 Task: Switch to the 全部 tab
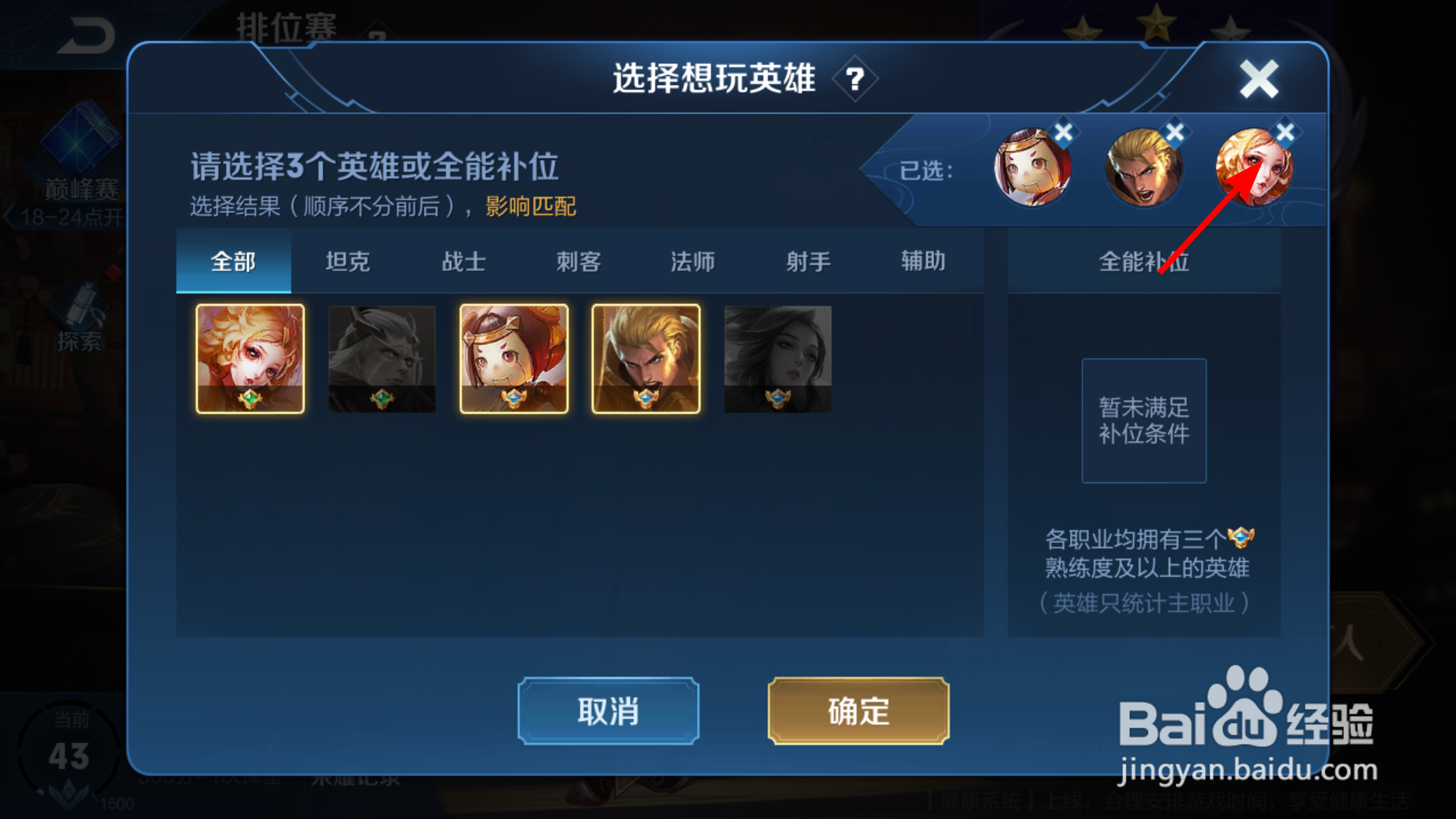click(234, 262)
